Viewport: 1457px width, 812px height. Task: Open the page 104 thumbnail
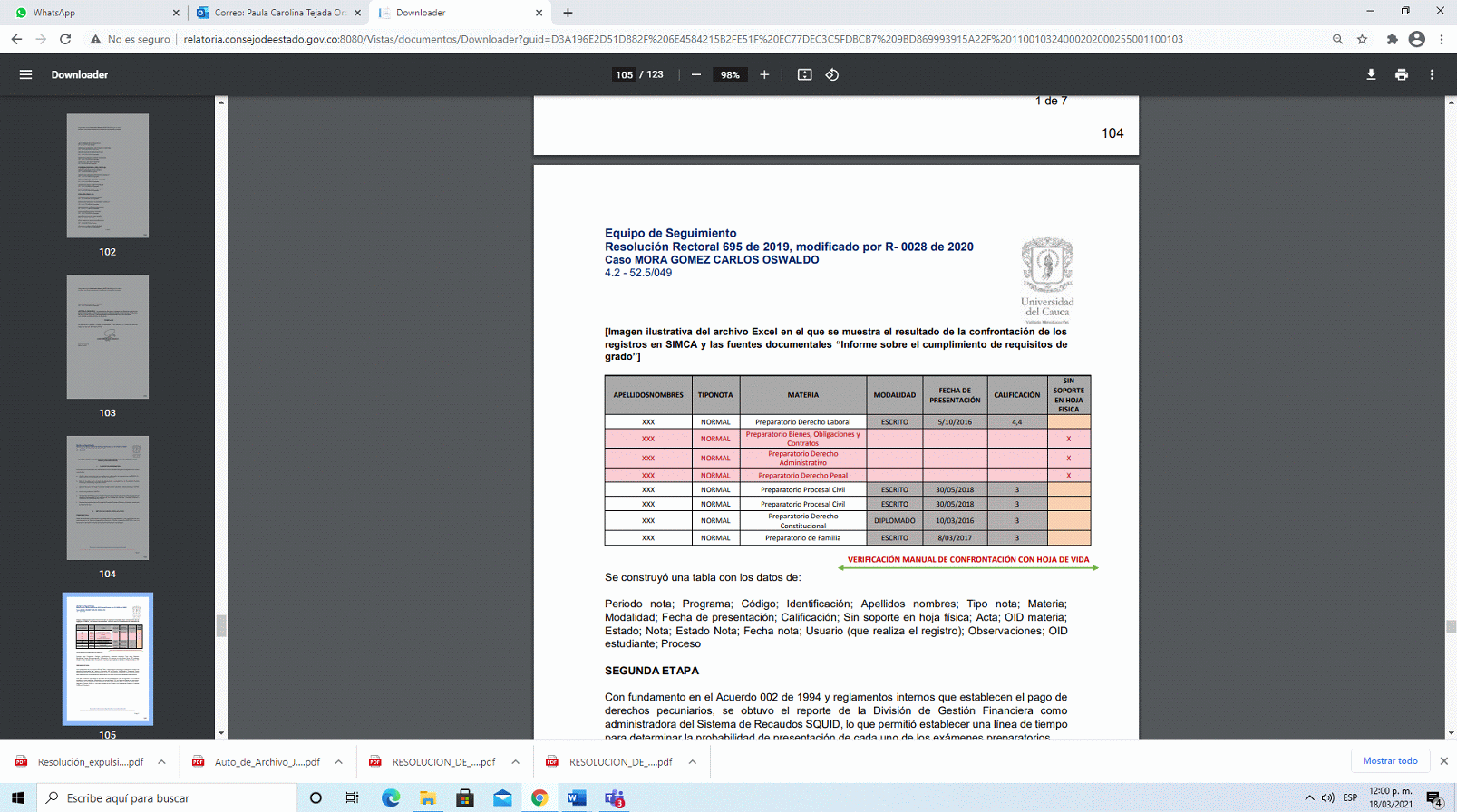point(107,498)
